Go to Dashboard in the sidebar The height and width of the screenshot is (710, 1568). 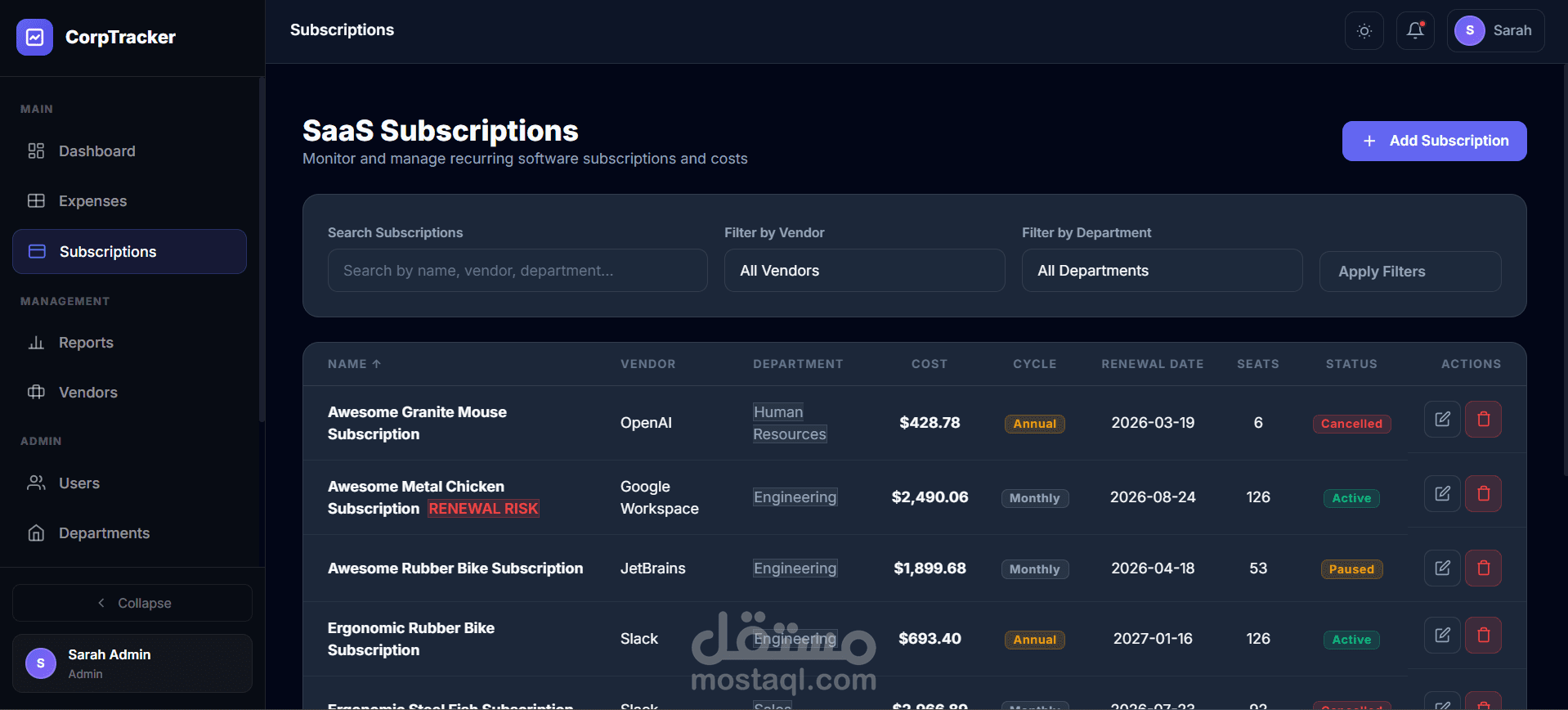[129, 151]
